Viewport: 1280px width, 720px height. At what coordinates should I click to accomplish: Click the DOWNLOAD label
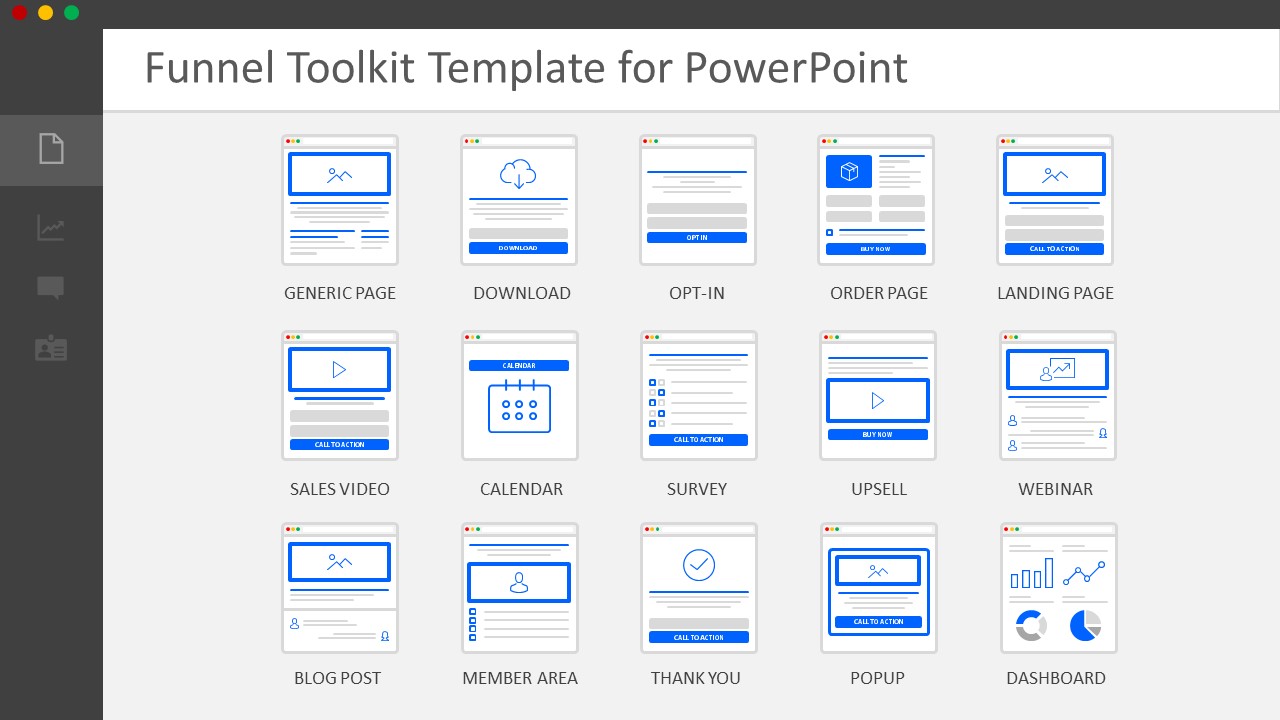(522, 293)
